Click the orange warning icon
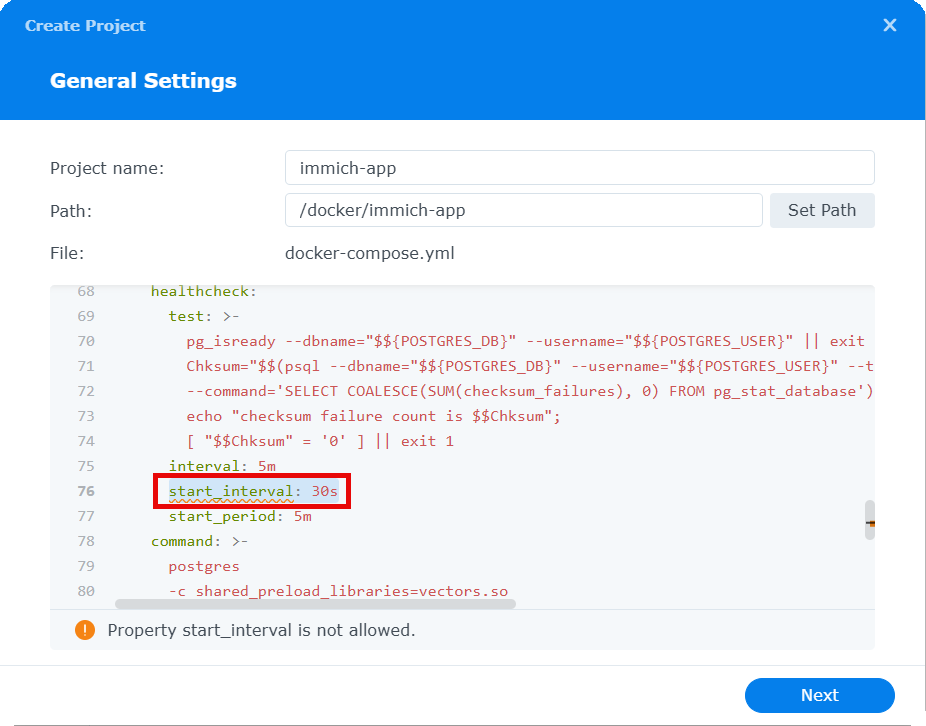This screenshot has width=926, height=726. 84,630
